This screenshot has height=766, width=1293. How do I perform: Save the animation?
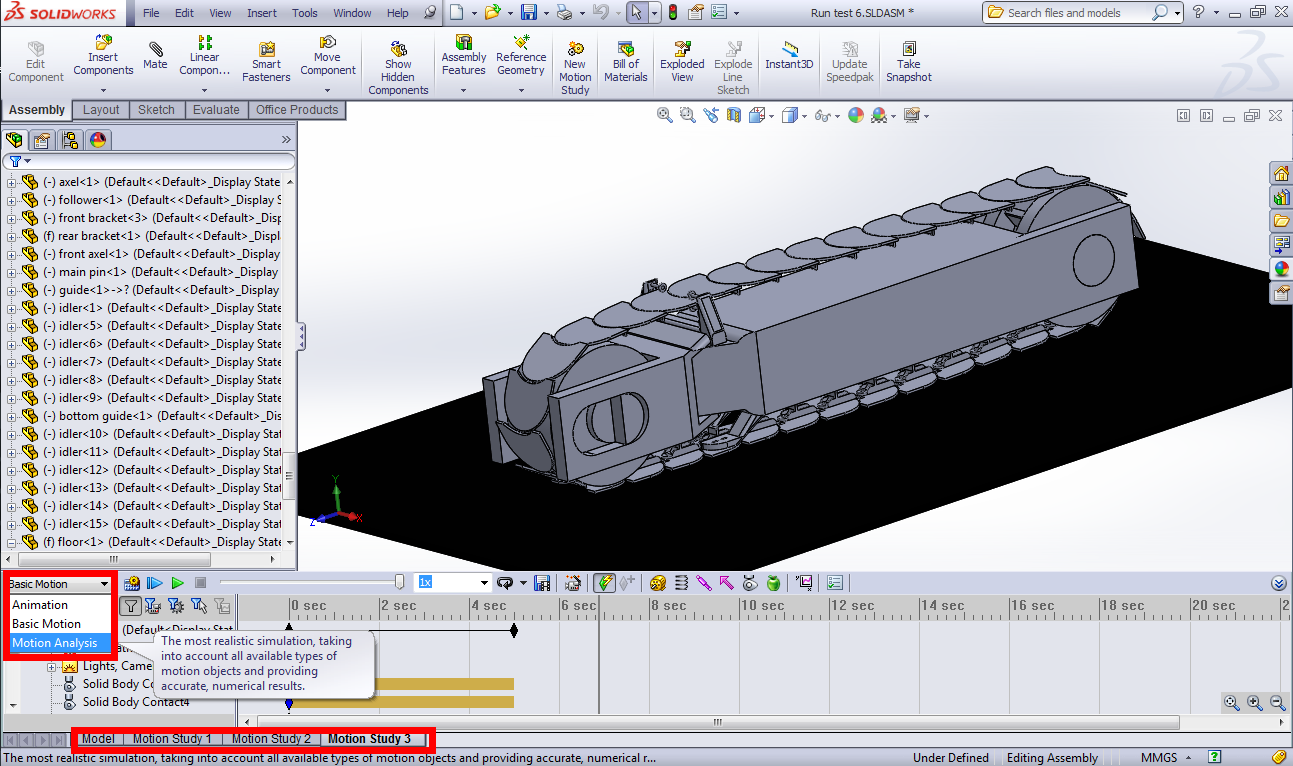[x=543, y=583]
